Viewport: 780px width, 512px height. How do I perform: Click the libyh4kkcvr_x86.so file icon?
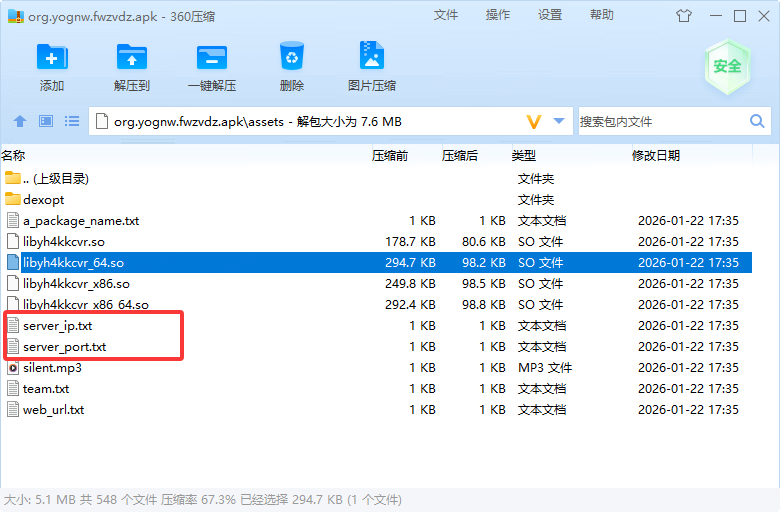pyautogui.click(x=13, y=284)
